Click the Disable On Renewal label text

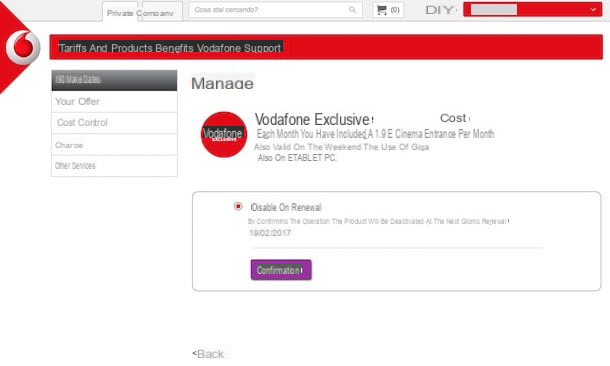[x=286, y=207]
